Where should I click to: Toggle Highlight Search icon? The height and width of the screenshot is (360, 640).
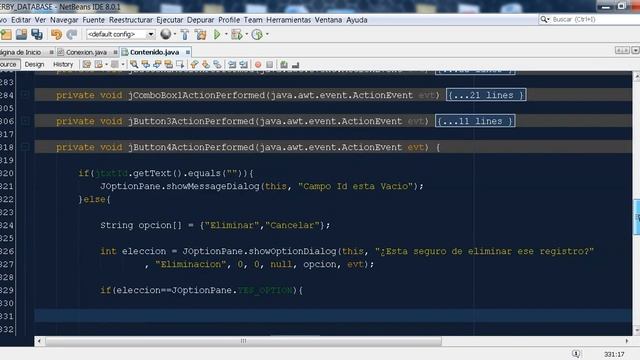[x=168, y=64]
